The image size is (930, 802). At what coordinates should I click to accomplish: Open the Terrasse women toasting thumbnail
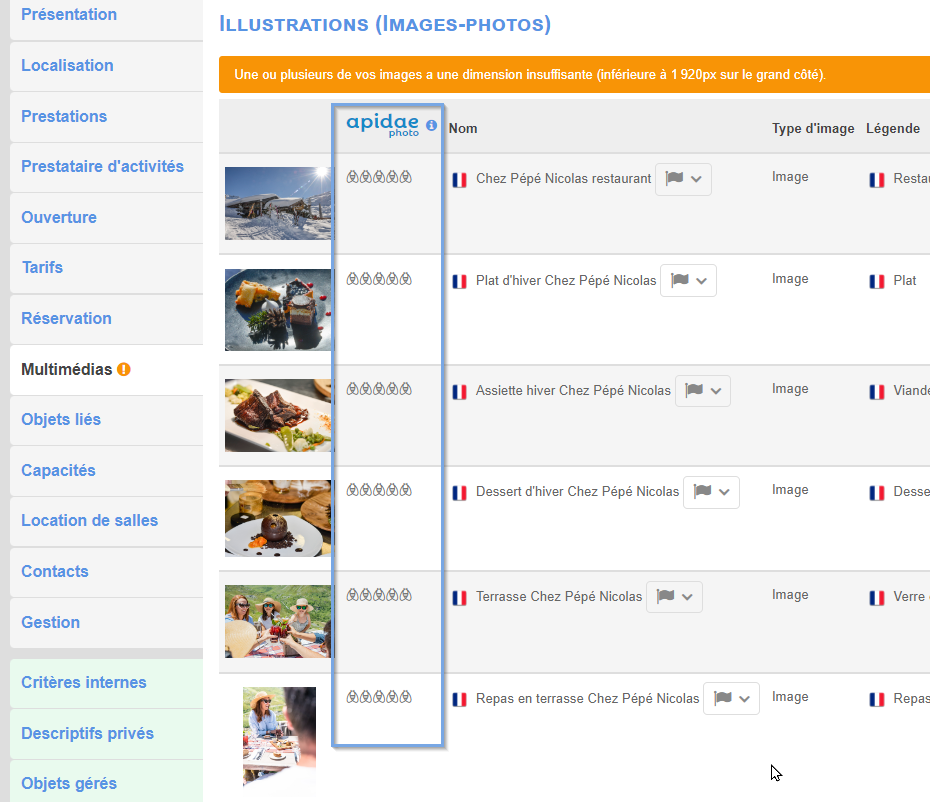[x=278, y=622]
